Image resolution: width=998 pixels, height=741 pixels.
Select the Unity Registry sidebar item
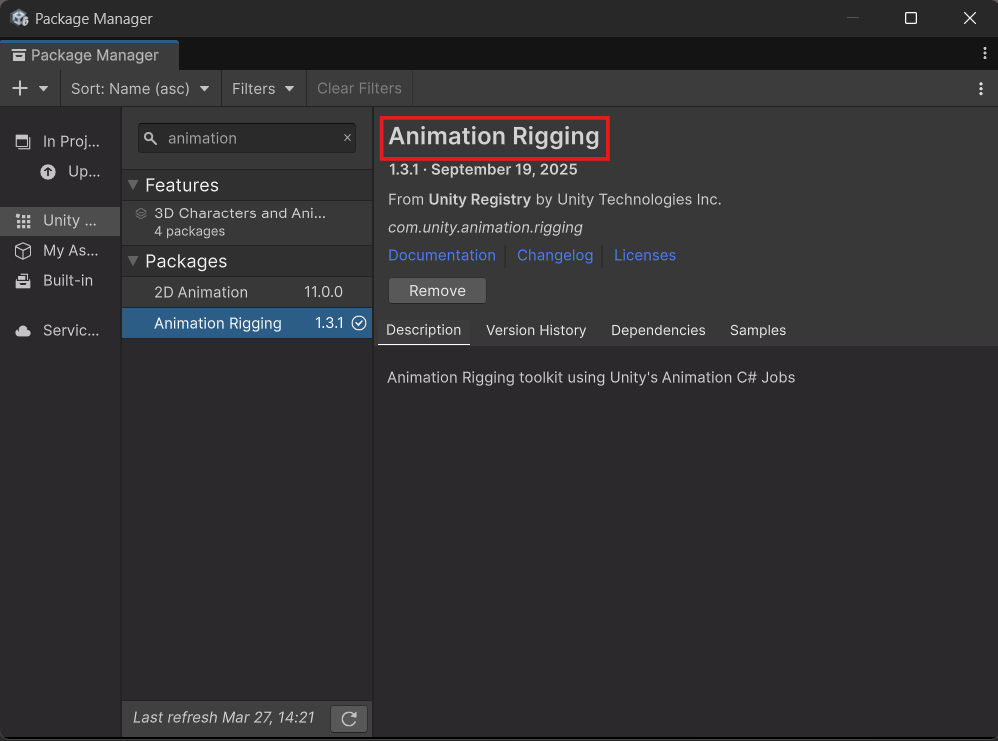coord(60,221)
